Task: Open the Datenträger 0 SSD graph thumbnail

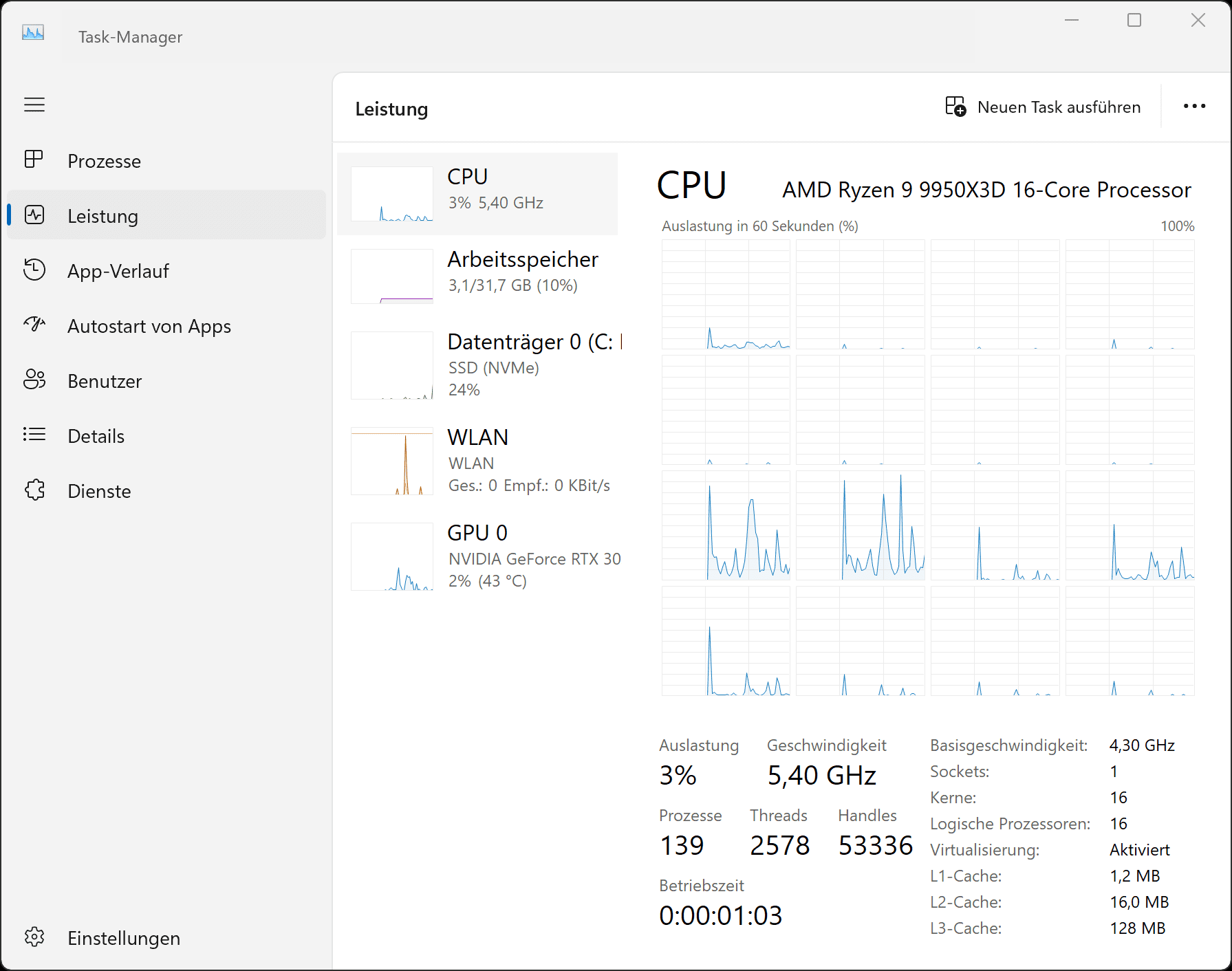Action: coord(392,365)
